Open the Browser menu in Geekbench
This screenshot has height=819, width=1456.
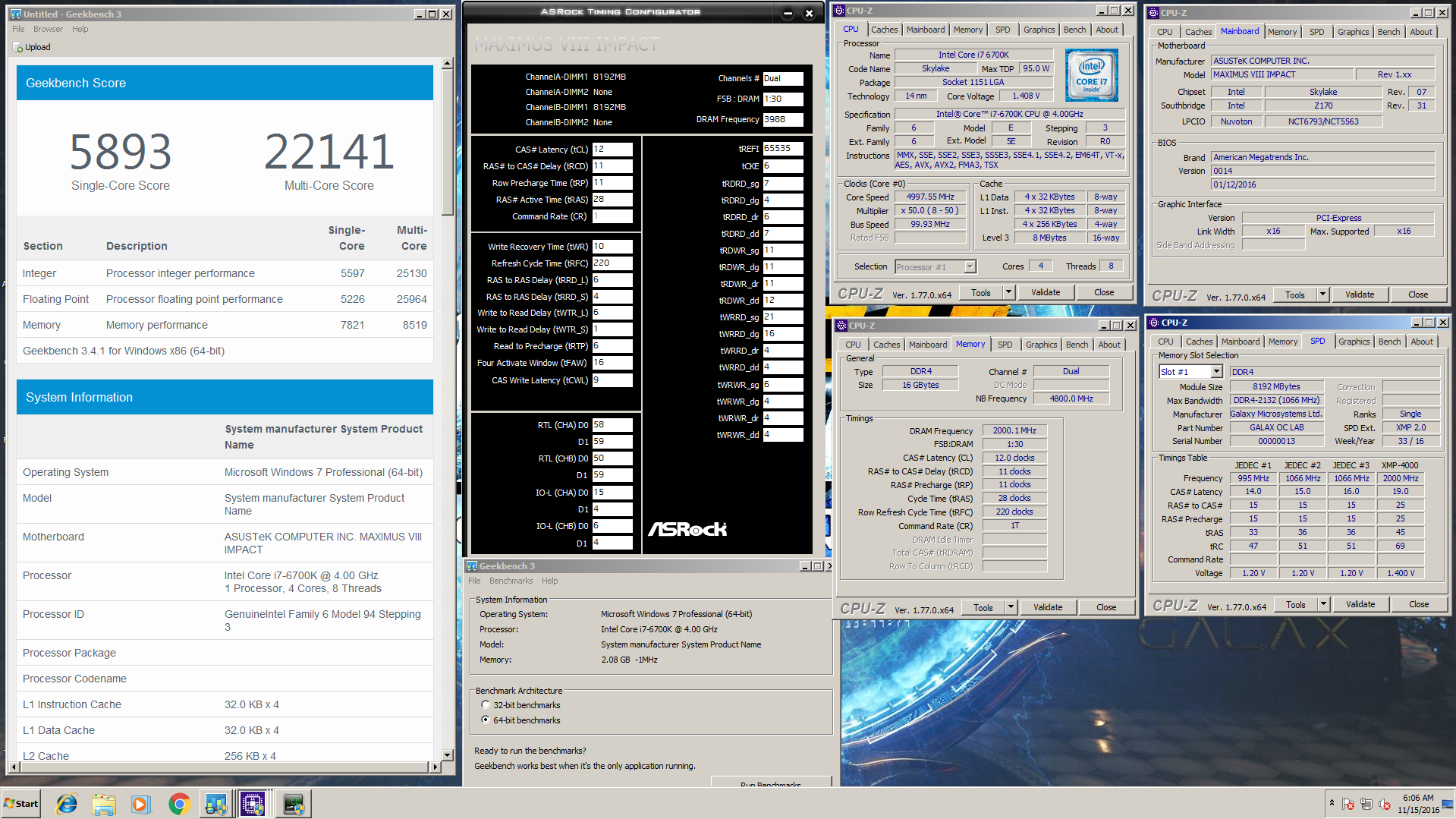click(x=48, y=29)
